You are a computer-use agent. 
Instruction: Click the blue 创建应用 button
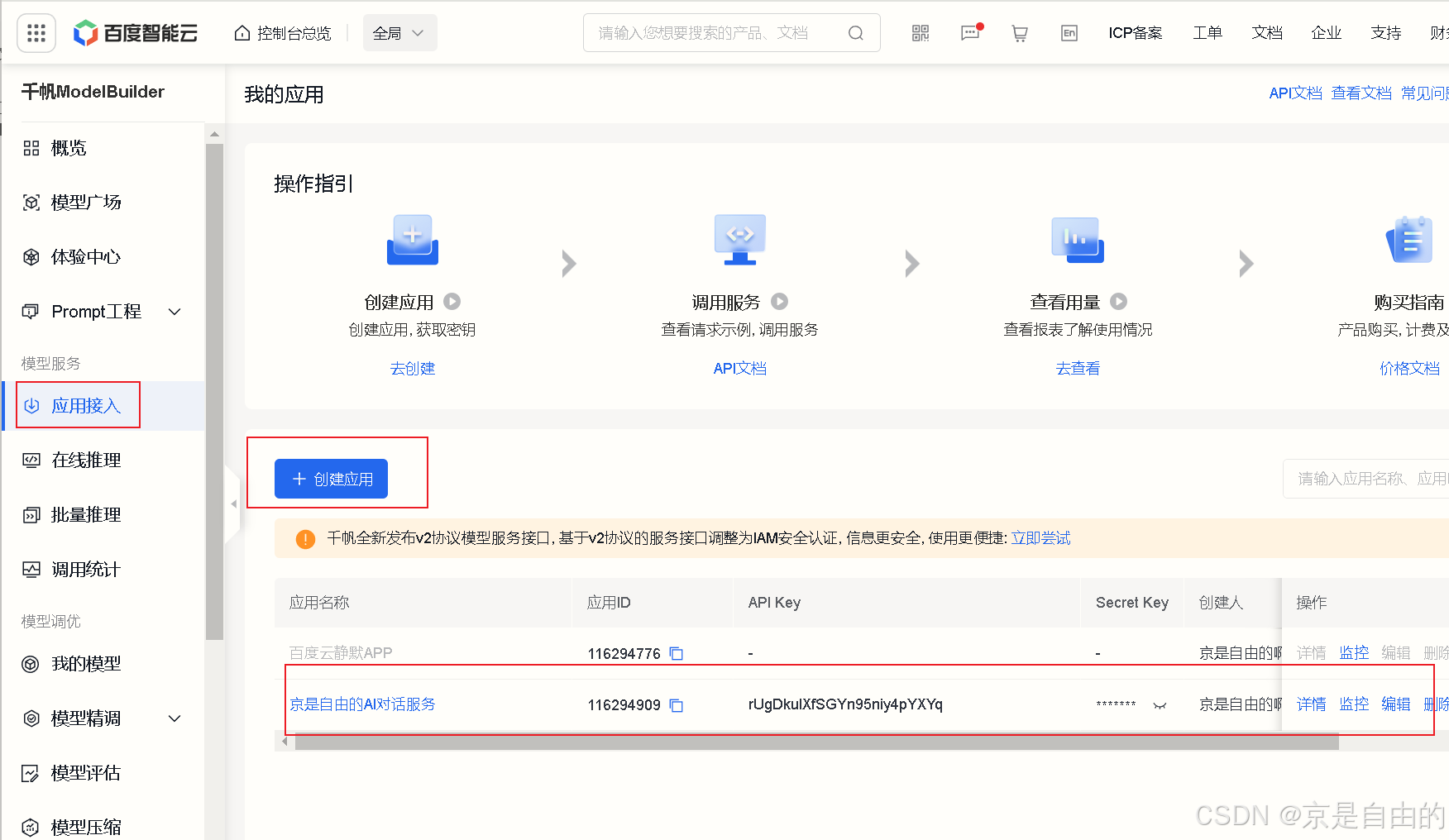click(331, 479)
